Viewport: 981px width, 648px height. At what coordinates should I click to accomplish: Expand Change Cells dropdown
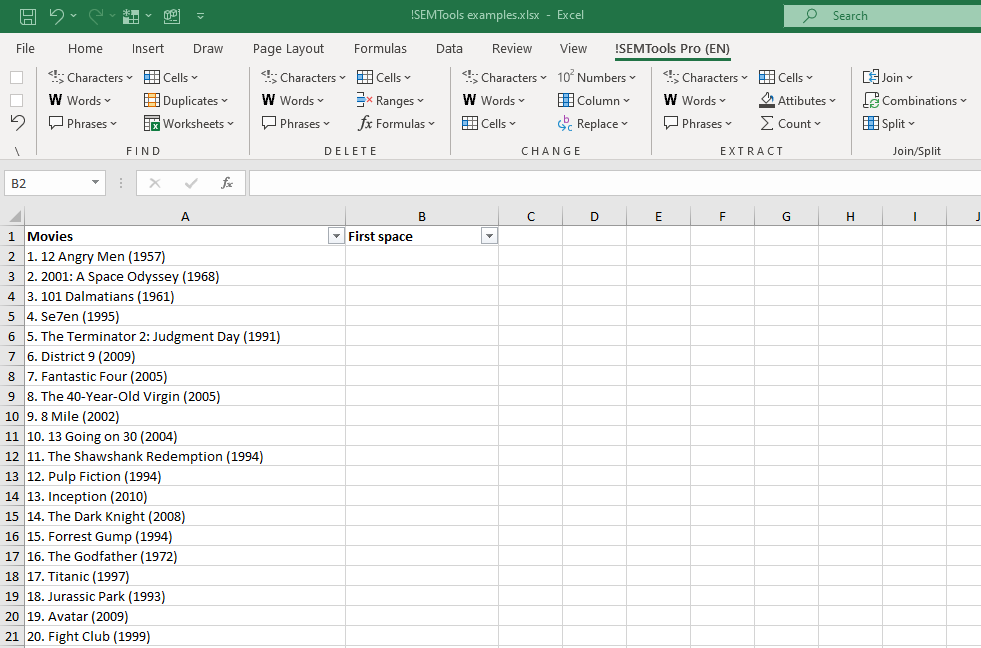[513, 124]
